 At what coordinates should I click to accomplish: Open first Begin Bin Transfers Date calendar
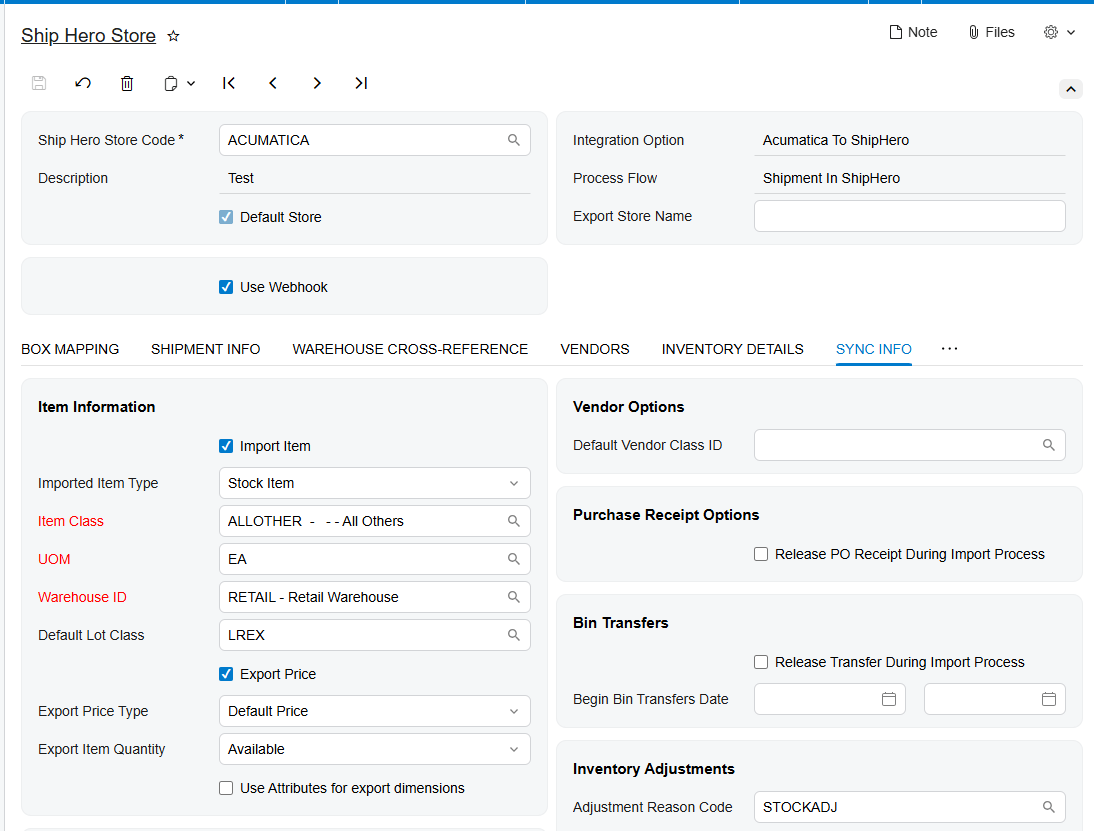tap(889, 699)
